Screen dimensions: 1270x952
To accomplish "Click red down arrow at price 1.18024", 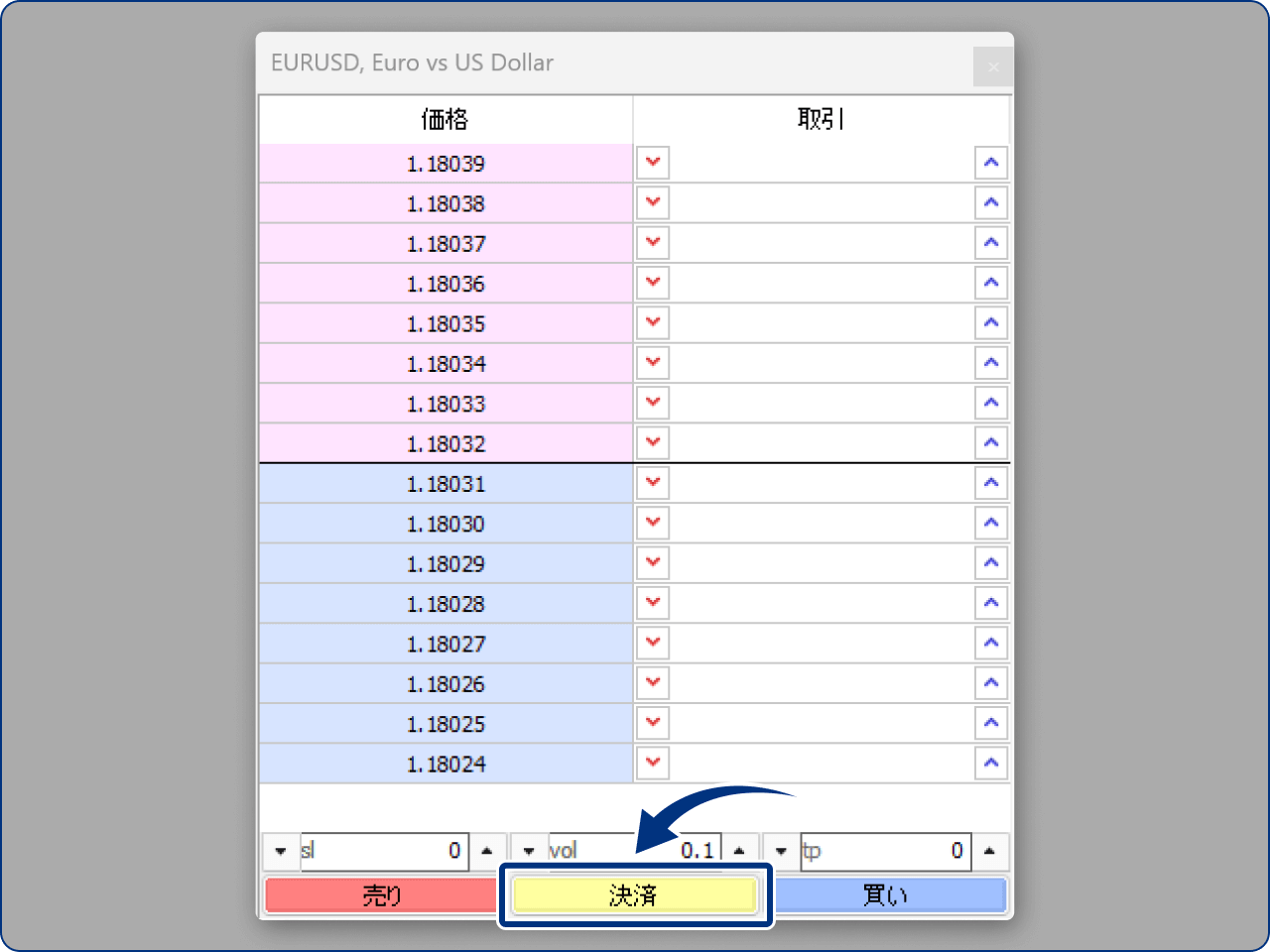I will click(x=653, y=763).
